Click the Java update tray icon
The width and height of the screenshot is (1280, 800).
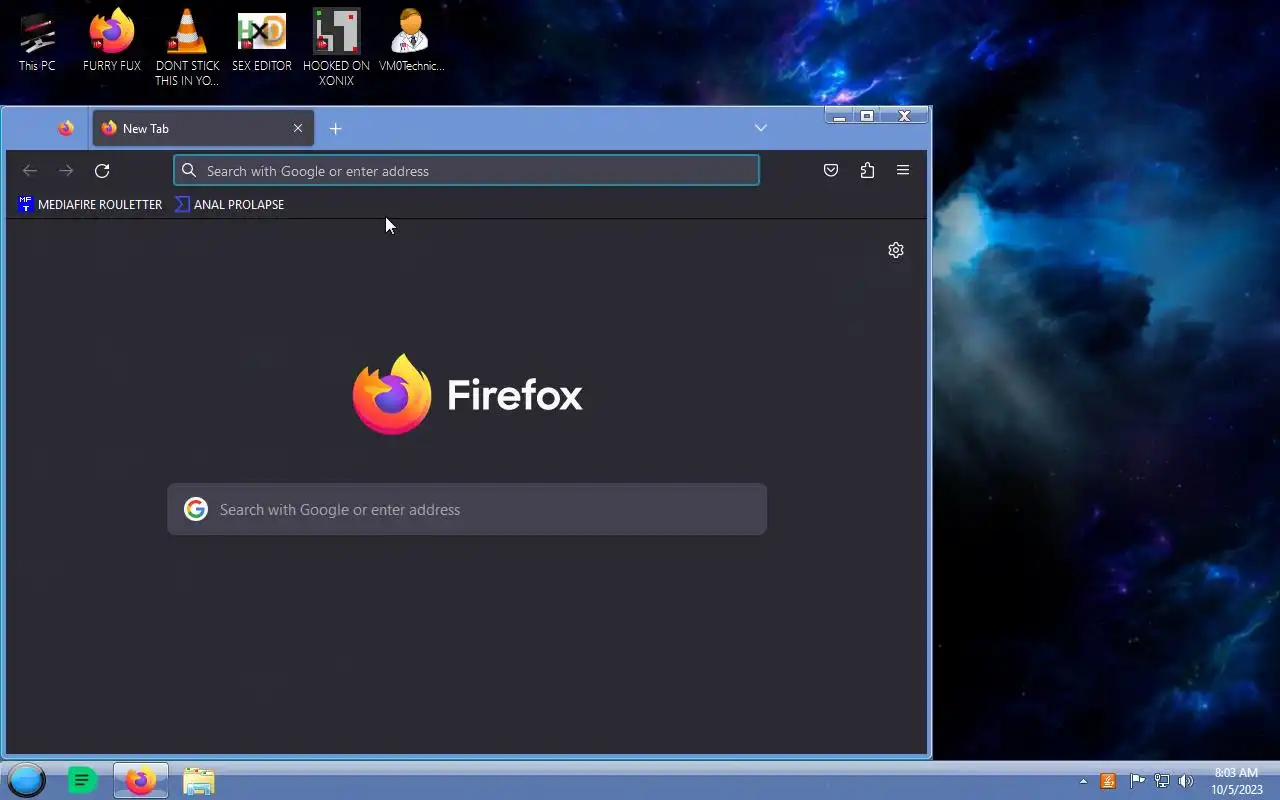tap(1108, 781)
